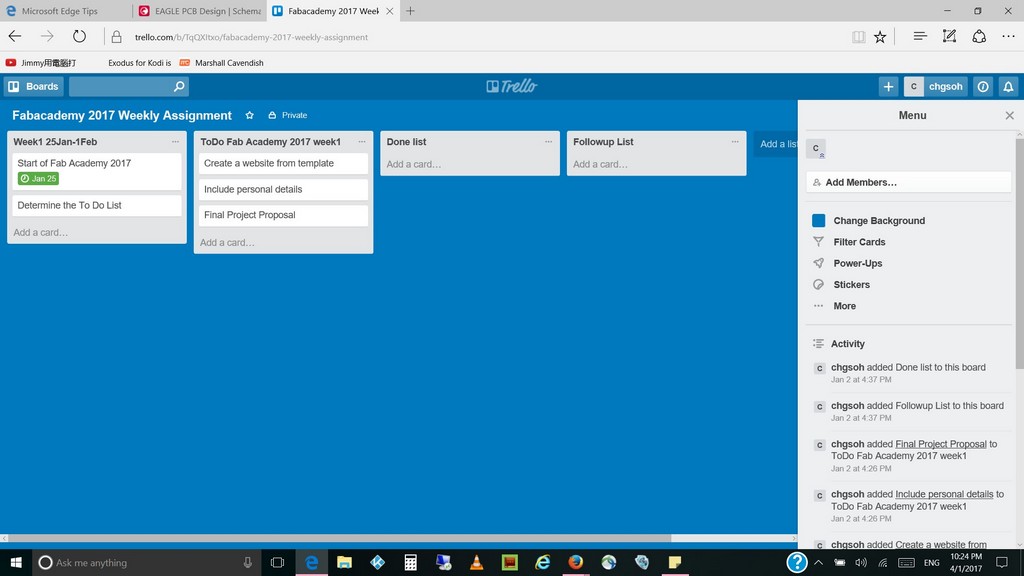Star the Fabacademy 2017 Weekly Assignment board
Image resolution: width=1024 pixels, height=576 pixels.
click(x=249, y=115)
